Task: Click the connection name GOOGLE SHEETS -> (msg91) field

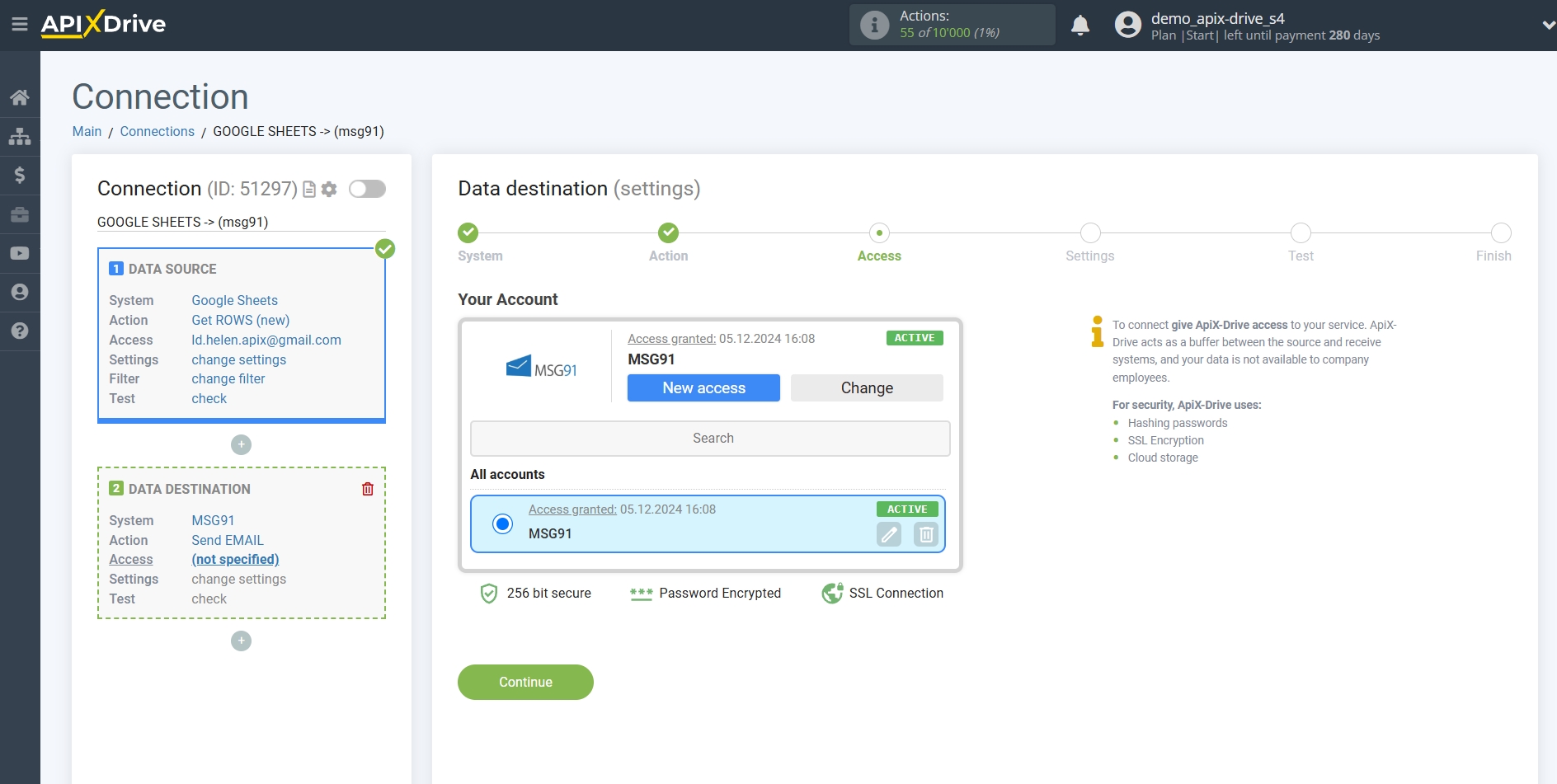Action: click(x=241, y=222)
